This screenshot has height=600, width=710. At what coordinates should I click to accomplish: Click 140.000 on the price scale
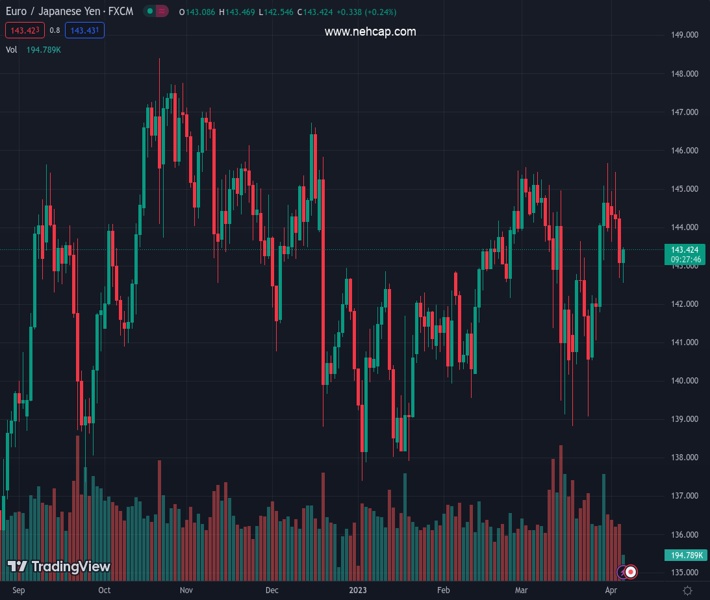click(x=684, y=381)
